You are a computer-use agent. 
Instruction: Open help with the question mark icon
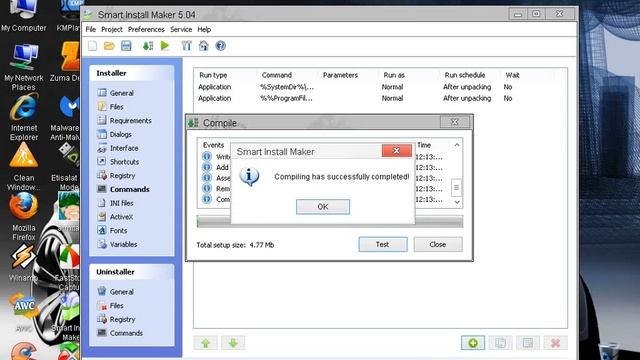point(220,46)
